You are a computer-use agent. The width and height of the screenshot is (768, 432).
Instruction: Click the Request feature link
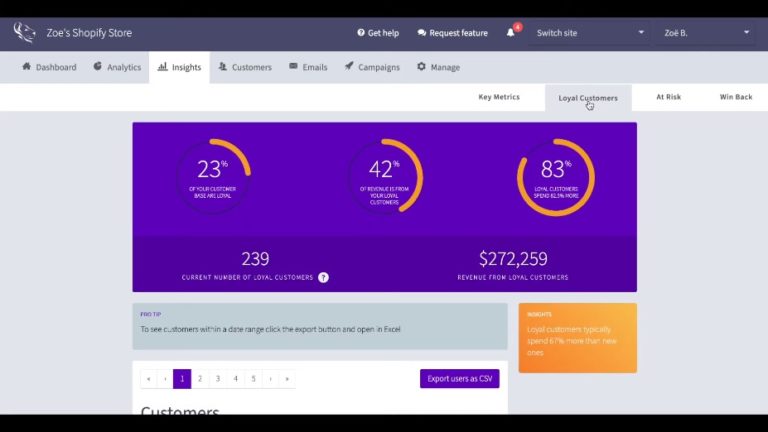coord(452,33)
